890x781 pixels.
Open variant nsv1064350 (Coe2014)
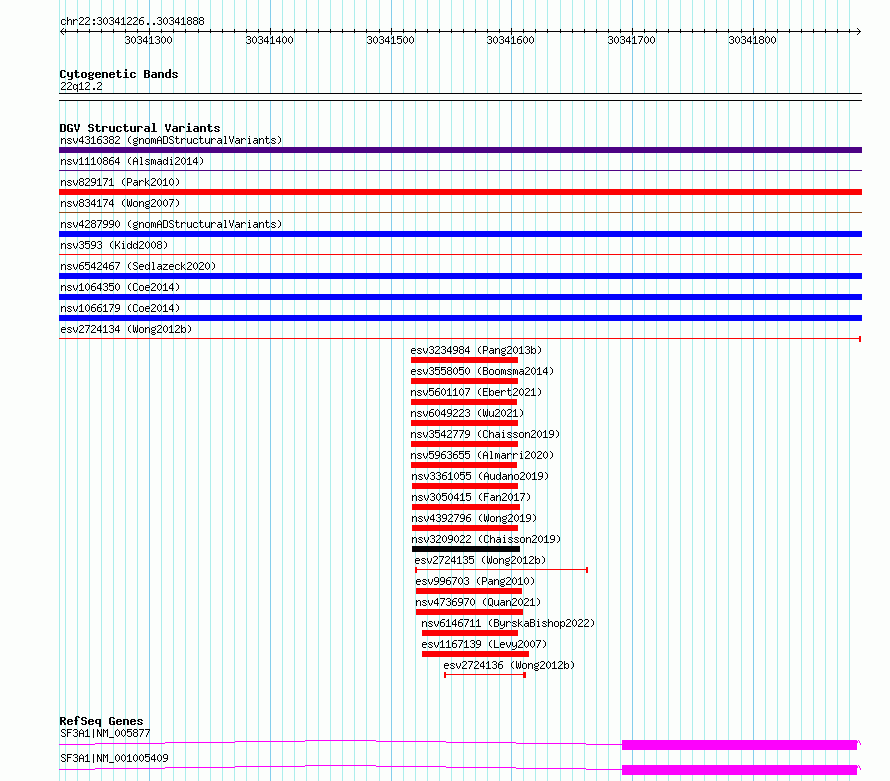click(120, 287)
